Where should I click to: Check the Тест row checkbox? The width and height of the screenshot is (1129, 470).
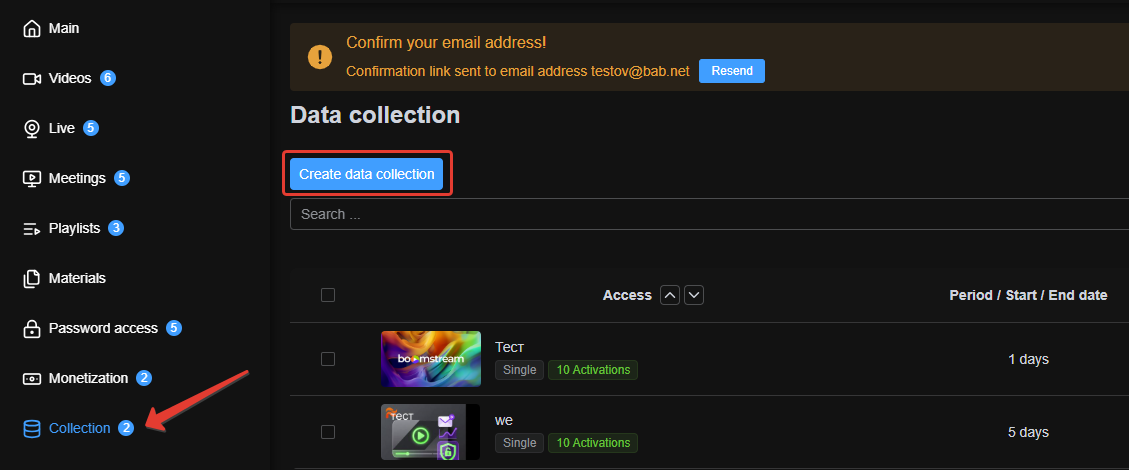[x=328, y=359]
